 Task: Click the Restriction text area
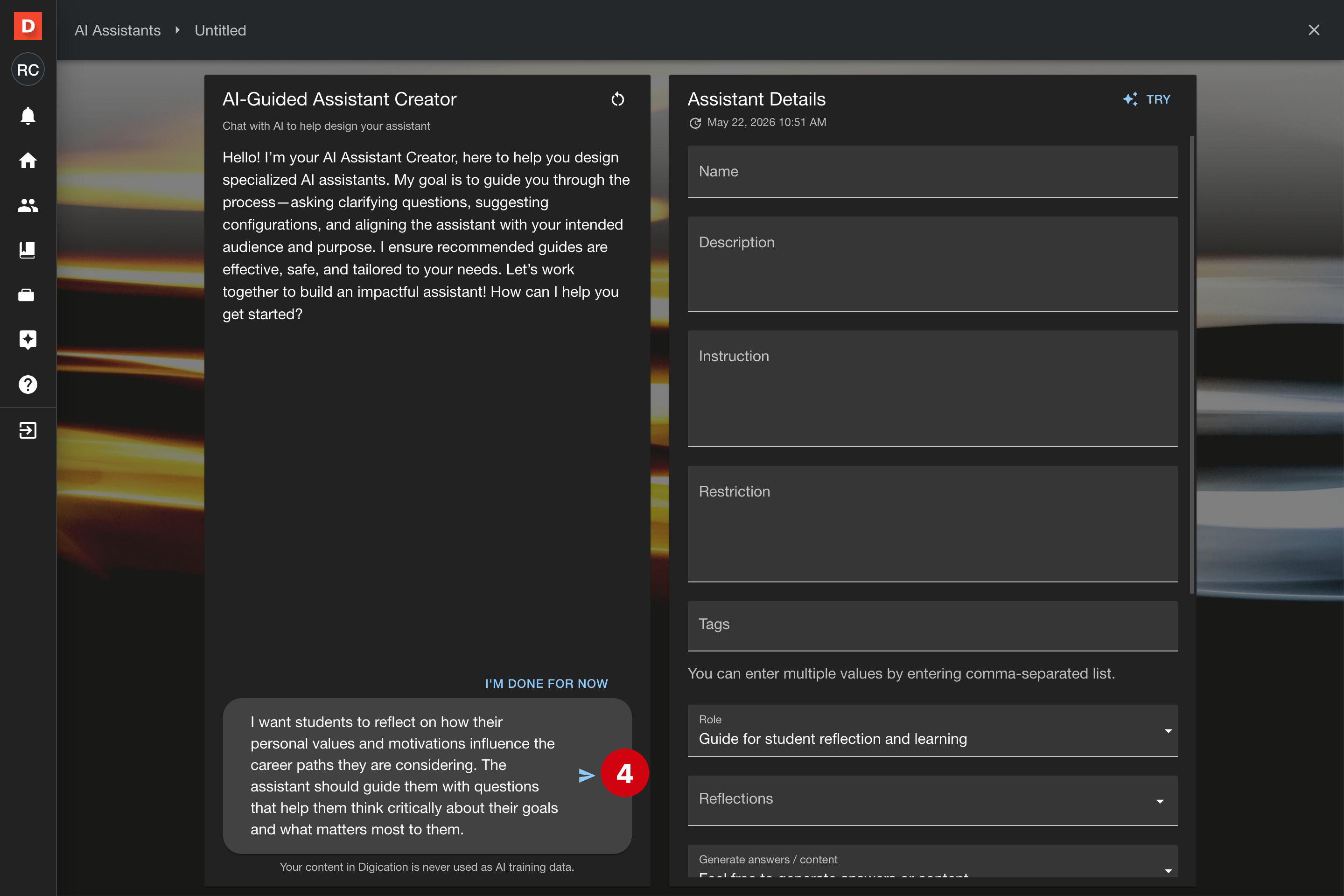pos(932,524)
